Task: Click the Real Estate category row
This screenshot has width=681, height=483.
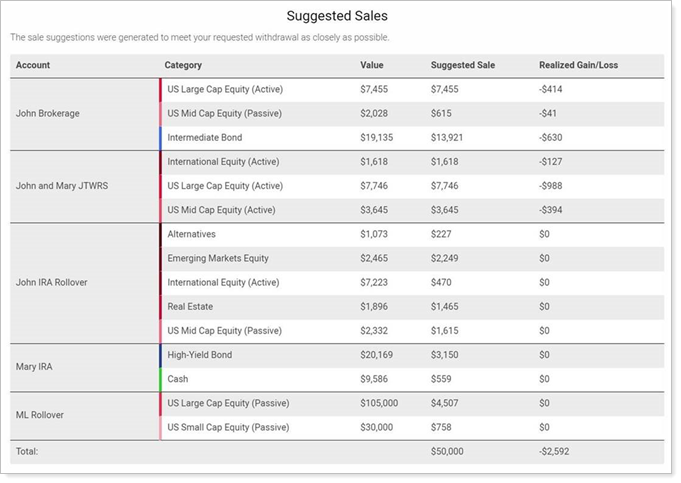Action: pos(190,307)
